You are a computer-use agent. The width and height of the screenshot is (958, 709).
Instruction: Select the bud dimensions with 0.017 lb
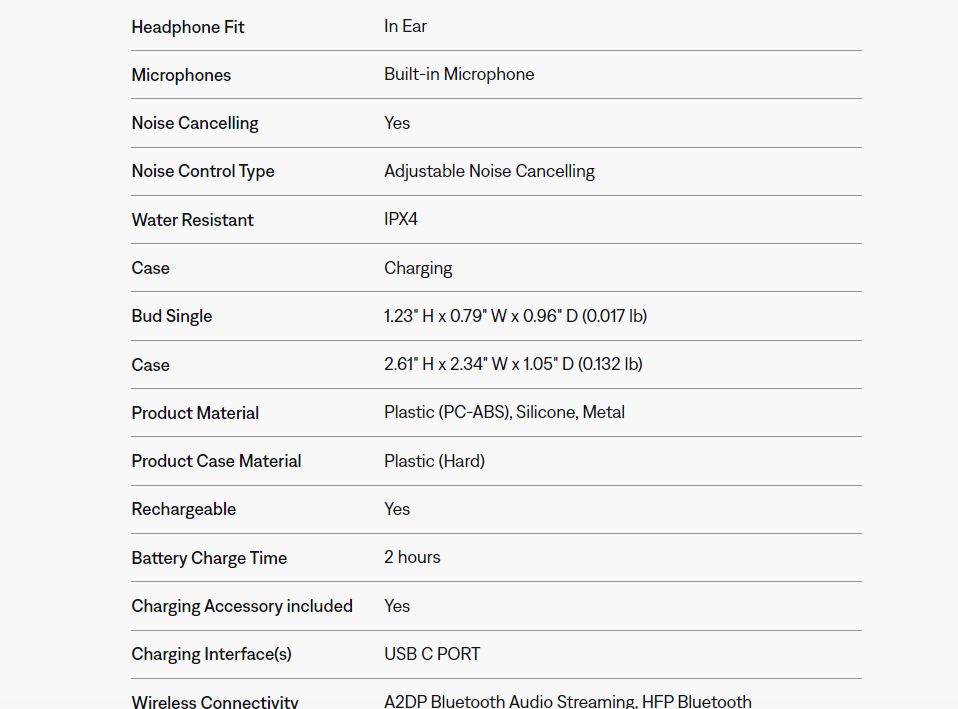(515, 316)
